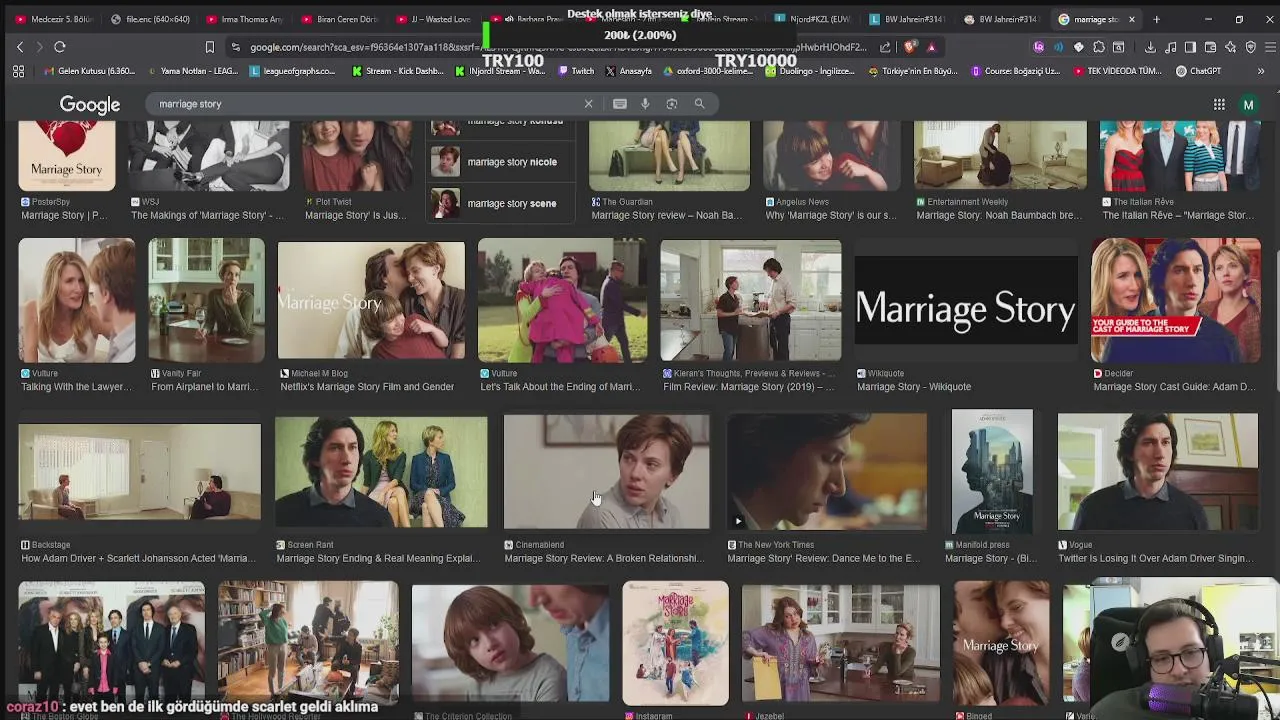Open Playlist music note icon
Image resolution: width=1280 pixels, height=720 pixels.
1170,47
